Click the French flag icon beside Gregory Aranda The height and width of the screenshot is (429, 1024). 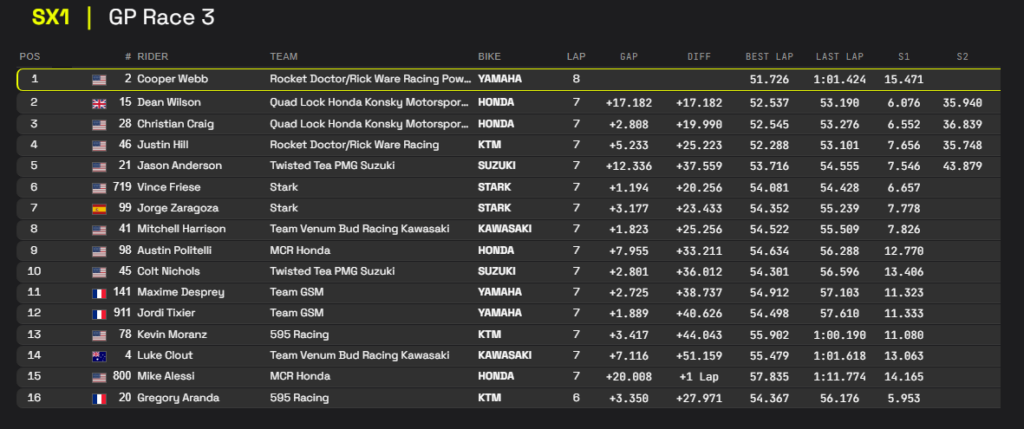click(99, 398)
